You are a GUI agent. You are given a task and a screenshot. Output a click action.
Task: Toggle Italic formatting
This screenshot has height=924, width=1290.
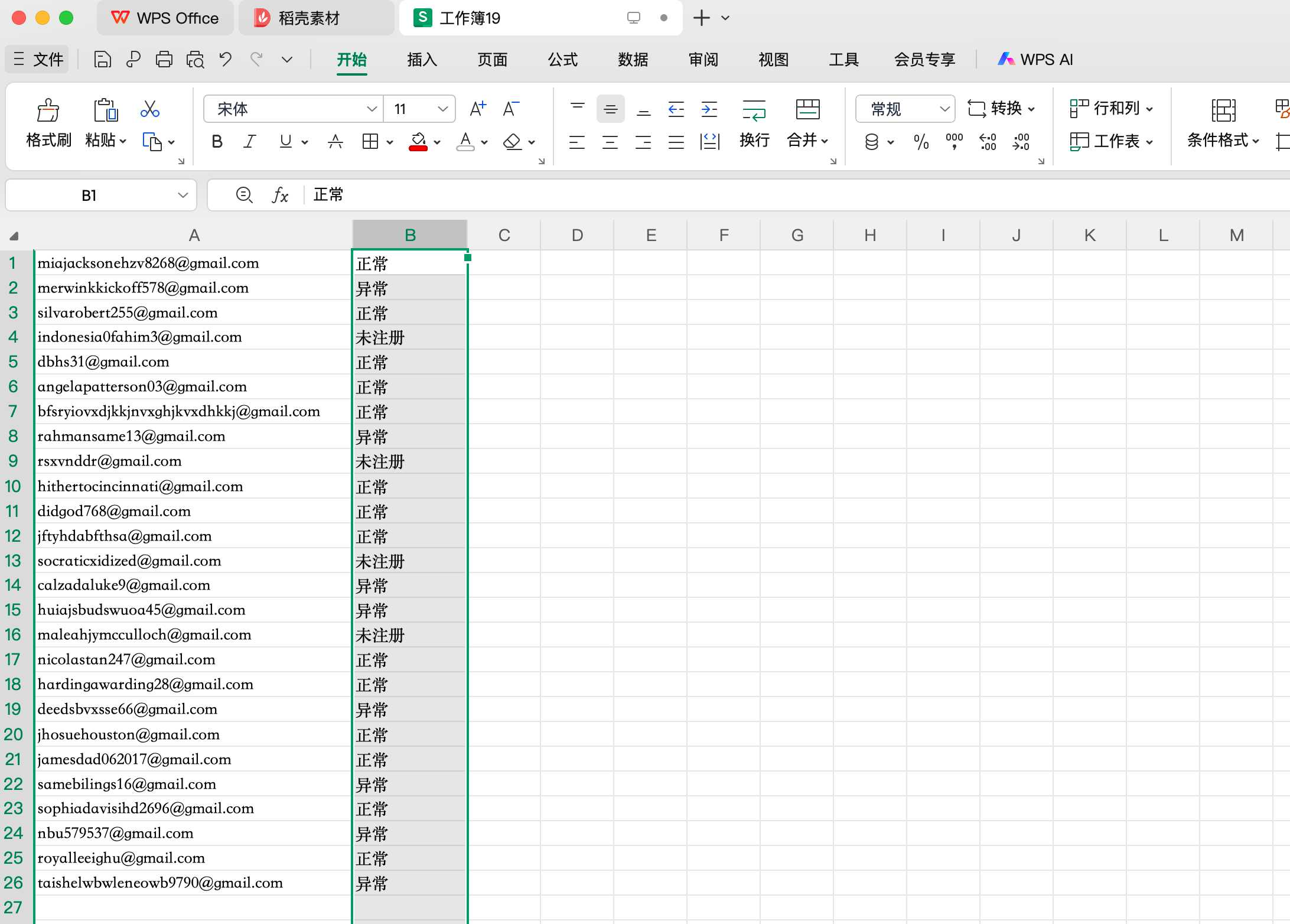click(250, 142)
